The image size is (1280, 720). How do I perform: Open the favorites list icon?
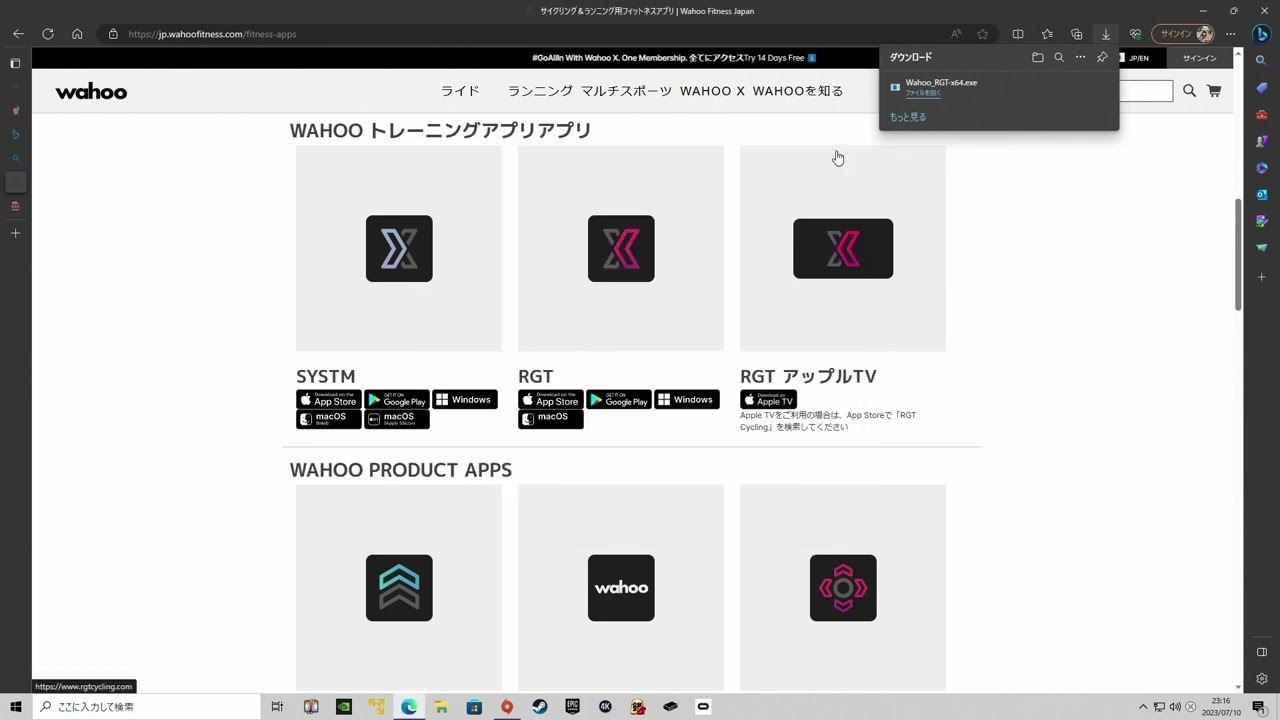[1047, 34]
